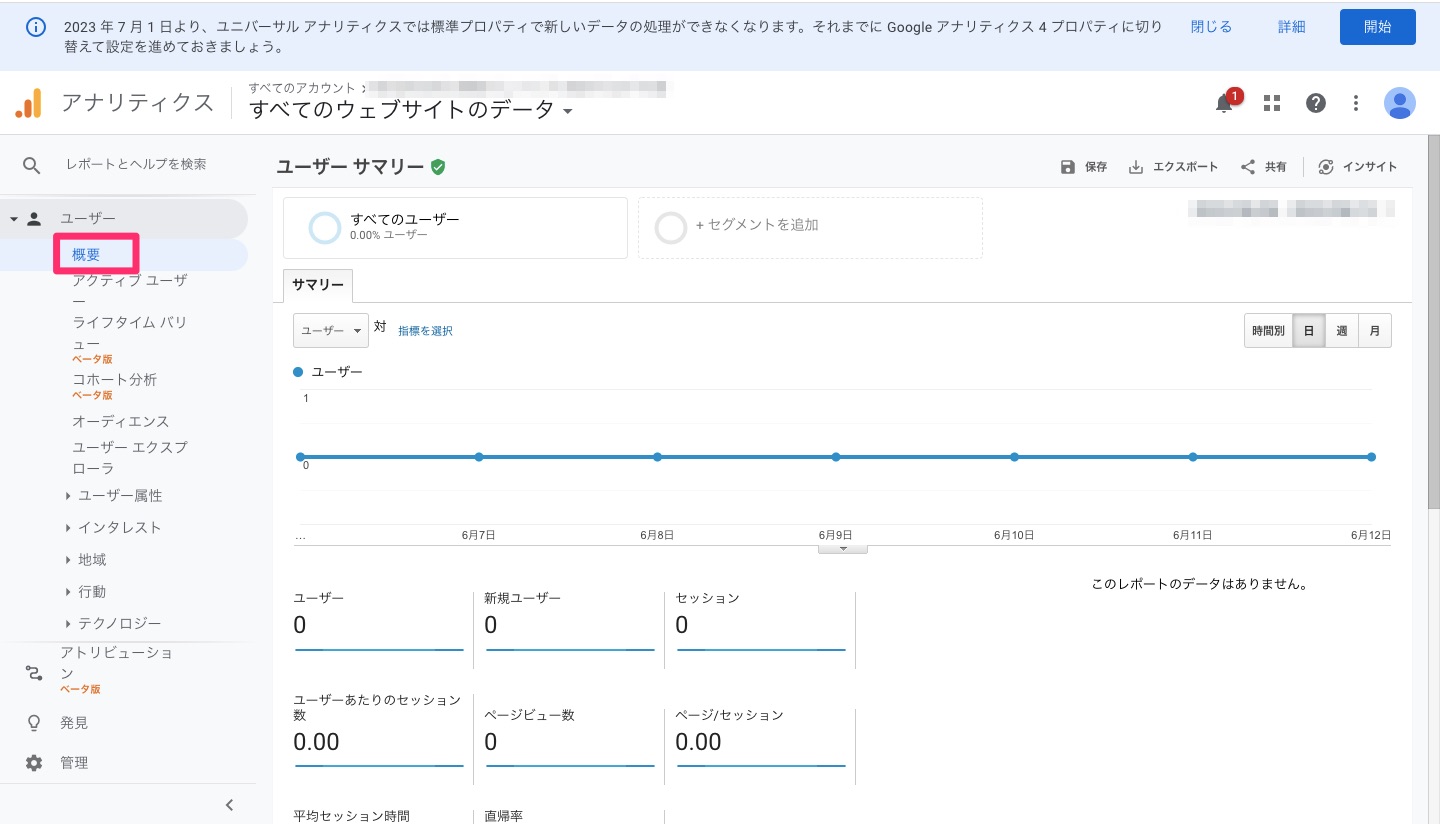The image size is (1440, 824).
Task: Collapse the sidebar with the chevron
Action: 229,804
